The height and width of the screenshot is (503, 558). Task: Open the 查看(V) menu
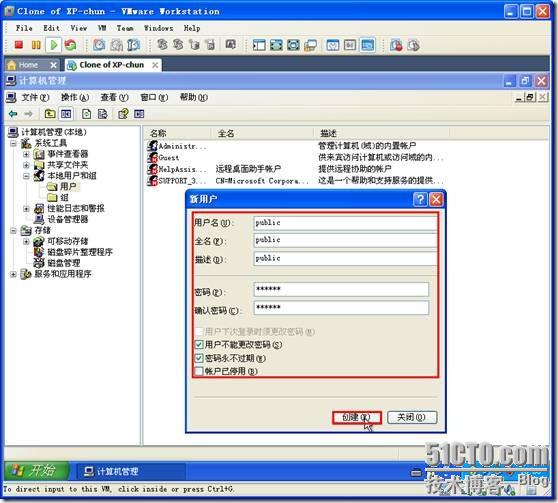[x=114, y=97]
